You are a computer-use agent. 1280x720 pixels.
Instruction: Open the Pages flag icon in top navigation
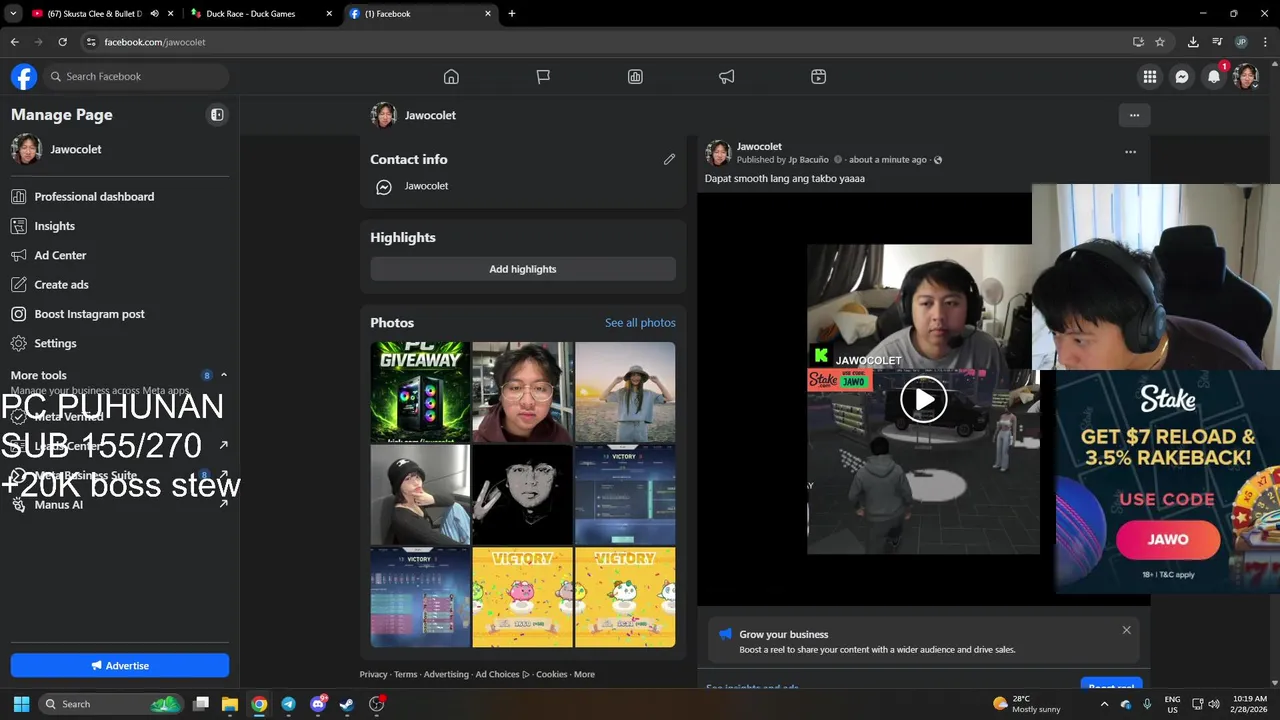543,77
